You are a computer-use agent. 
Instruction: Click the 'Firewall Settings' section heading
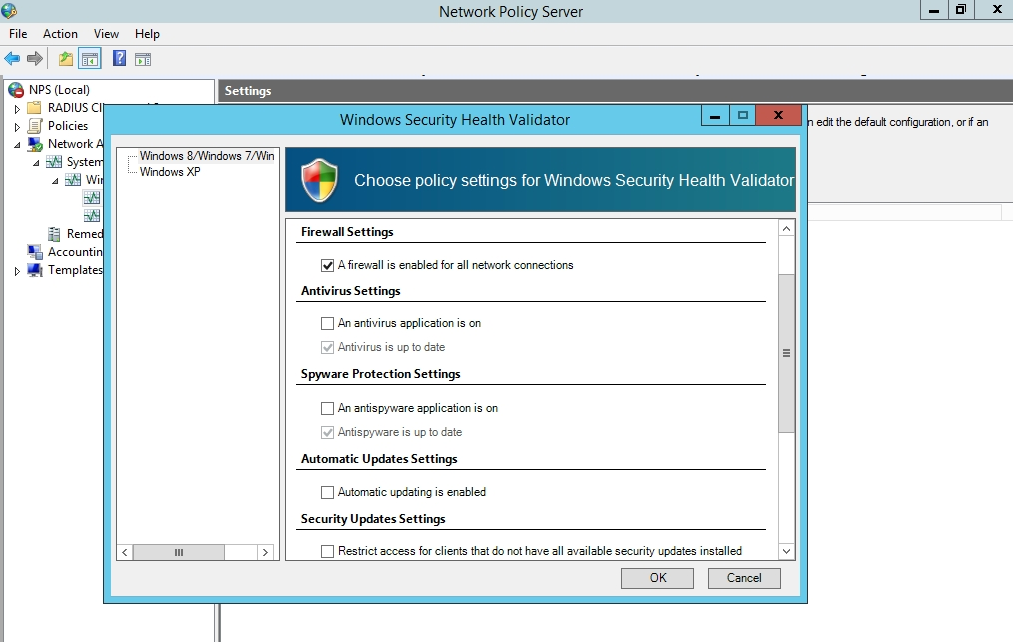(347, 232)
